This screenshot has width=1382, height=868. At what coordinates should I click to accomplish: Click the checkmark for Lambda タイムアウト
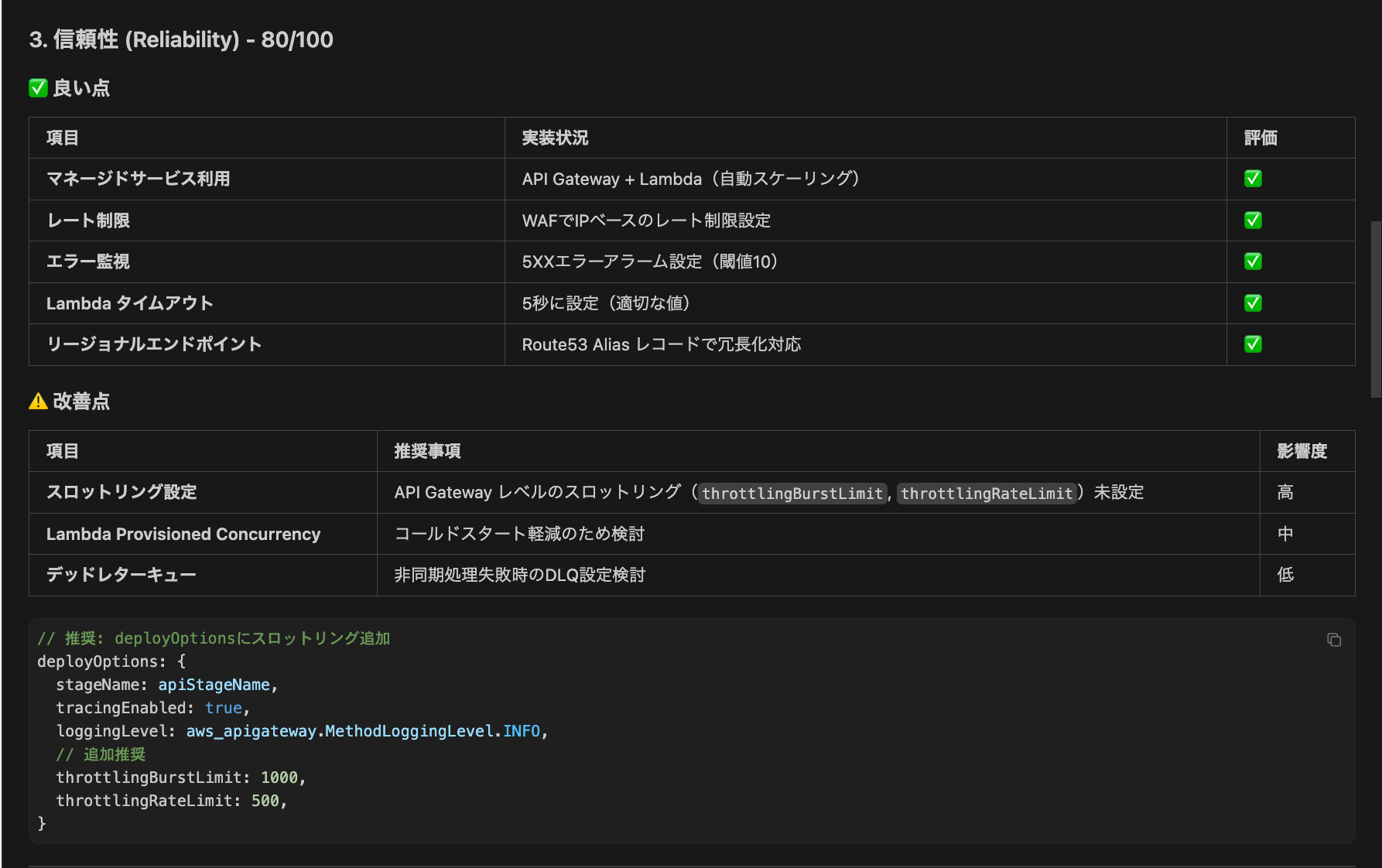(1252, 303)
